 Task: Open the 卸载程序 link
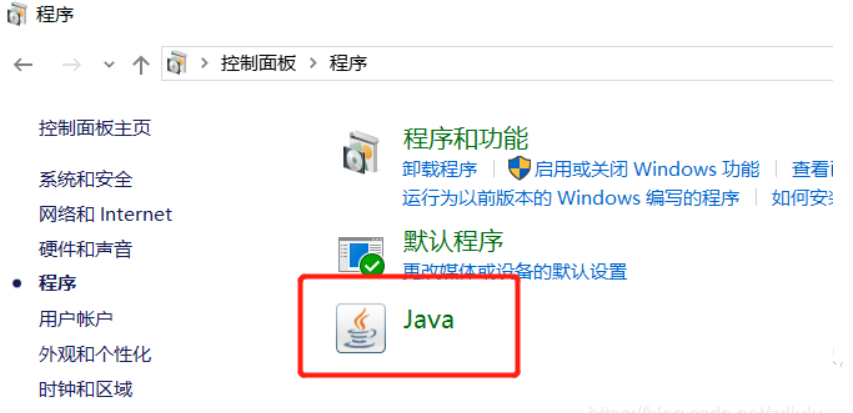440,169
